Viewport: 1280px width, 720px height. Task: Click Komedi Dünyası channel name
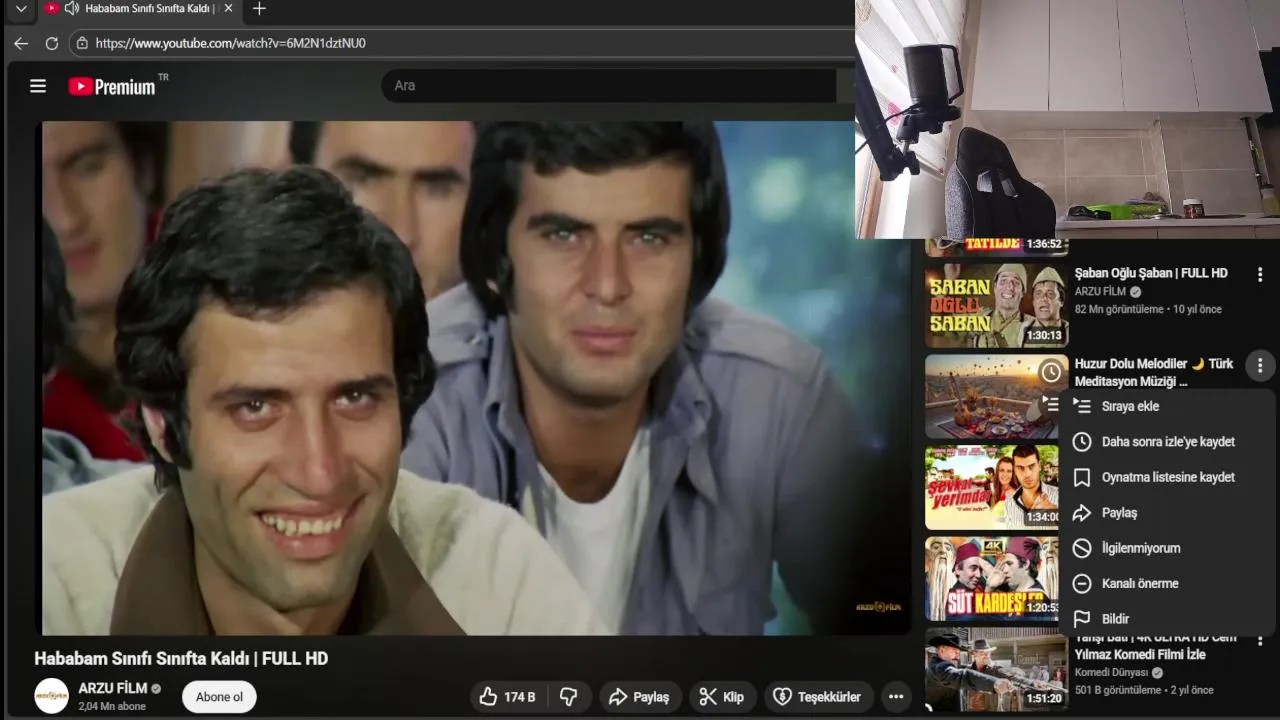1112,673
